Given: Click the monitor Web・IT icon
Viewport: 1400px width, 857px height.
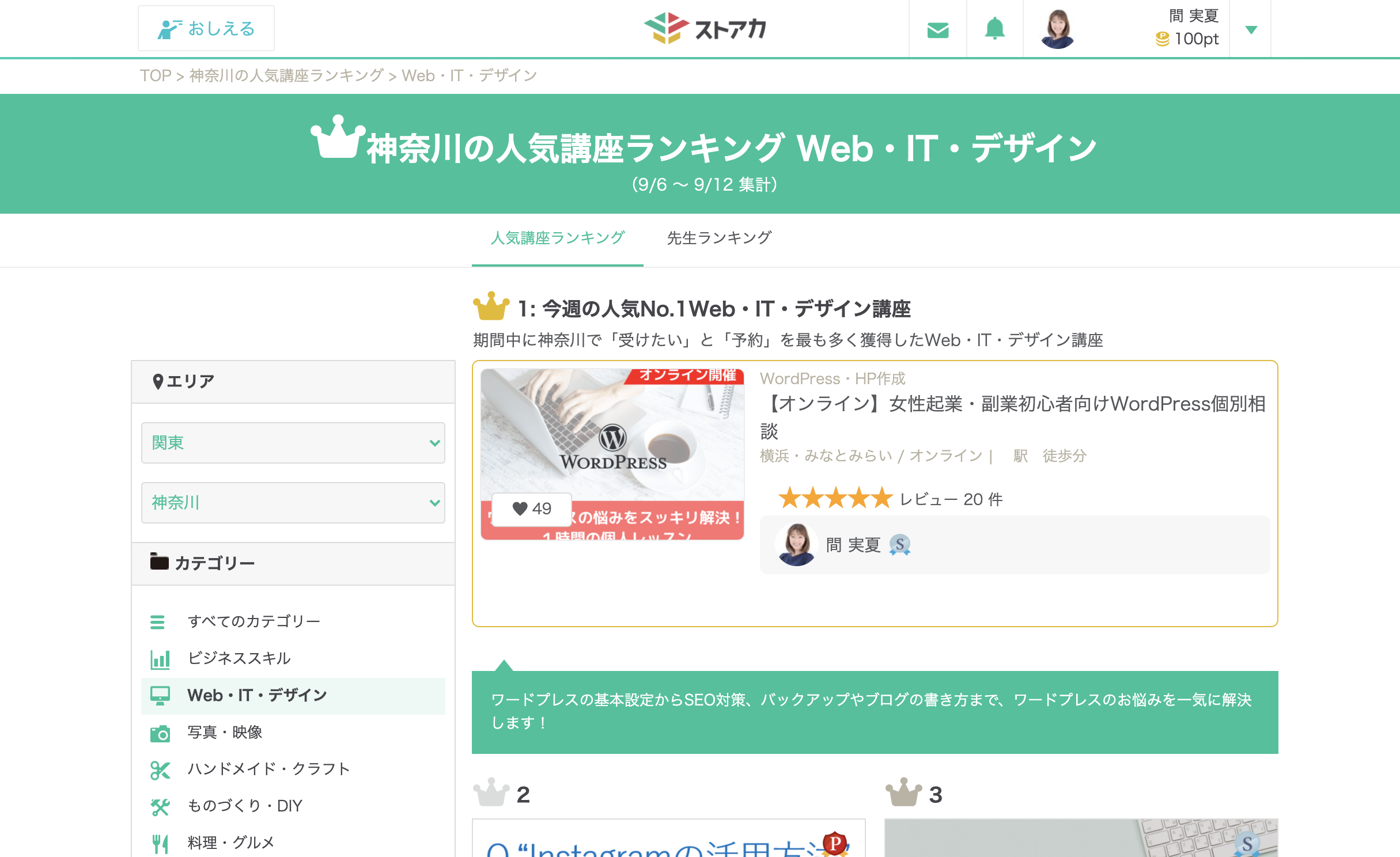Looking at the screenshot, I should [x=160, y=696].
